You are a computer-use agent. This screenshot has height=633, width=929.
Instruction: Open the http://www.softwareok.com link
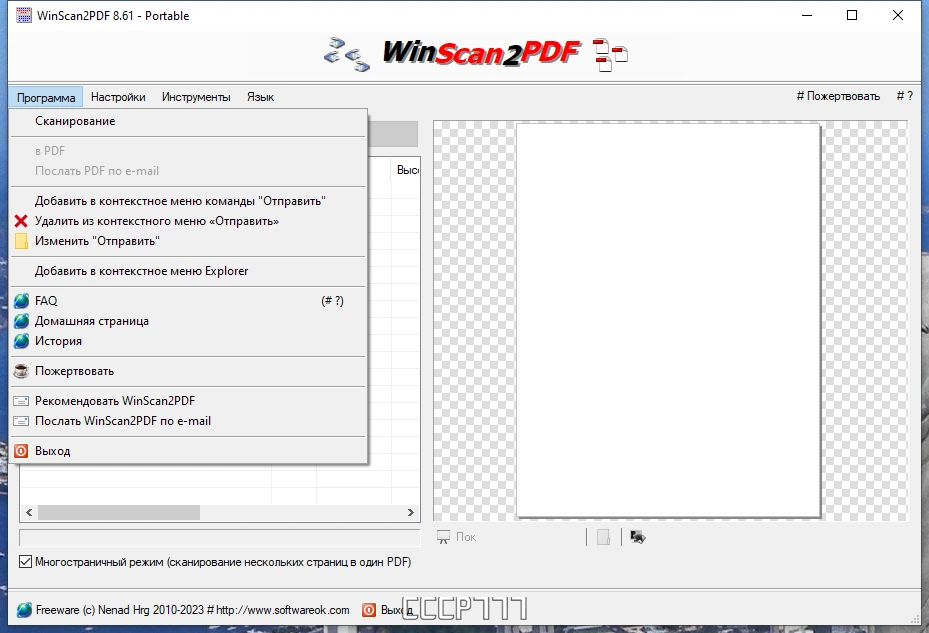click(x=283, y=610)
